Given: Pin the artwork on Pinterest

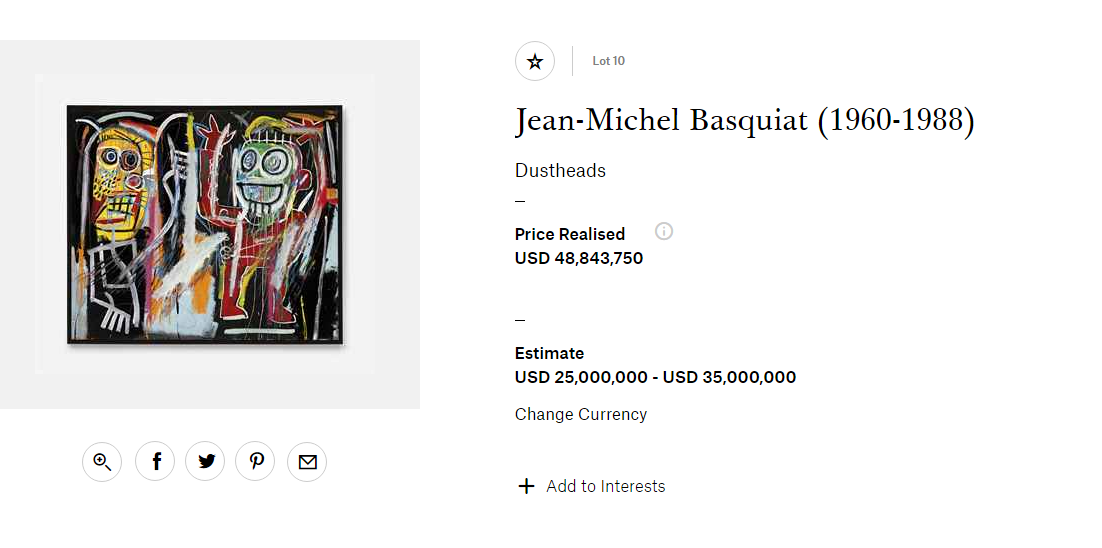Looking at the screenshot, I should pos(256,461).
